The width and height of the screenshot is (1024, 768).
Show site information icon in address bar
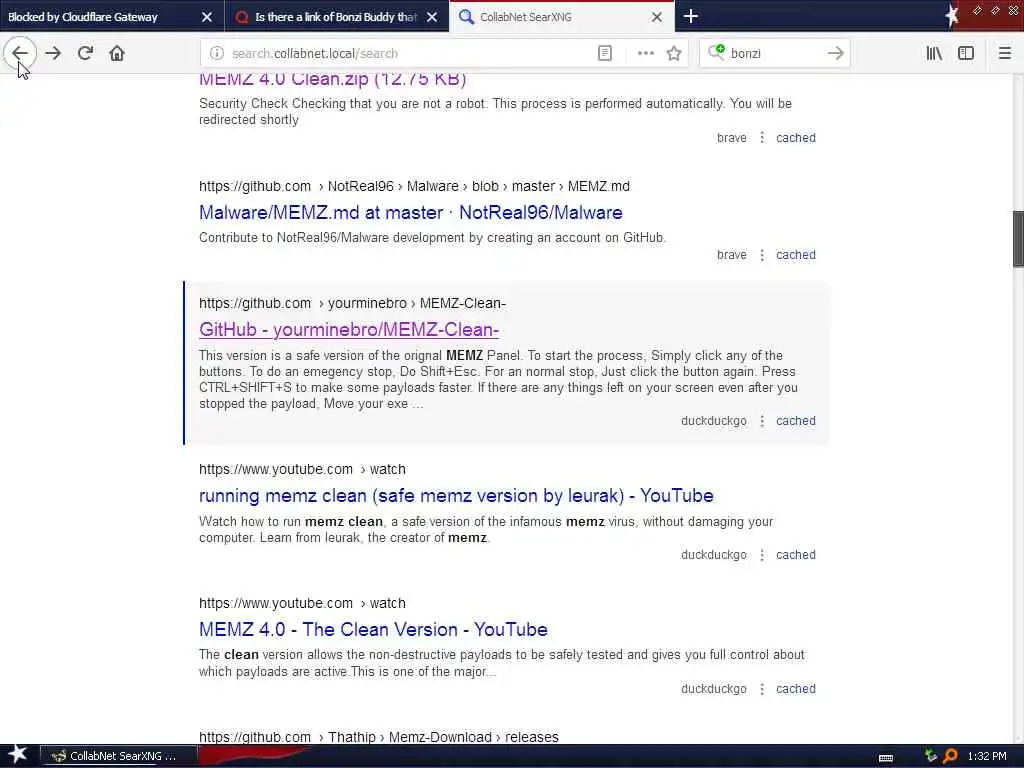(x=216, y=54)
